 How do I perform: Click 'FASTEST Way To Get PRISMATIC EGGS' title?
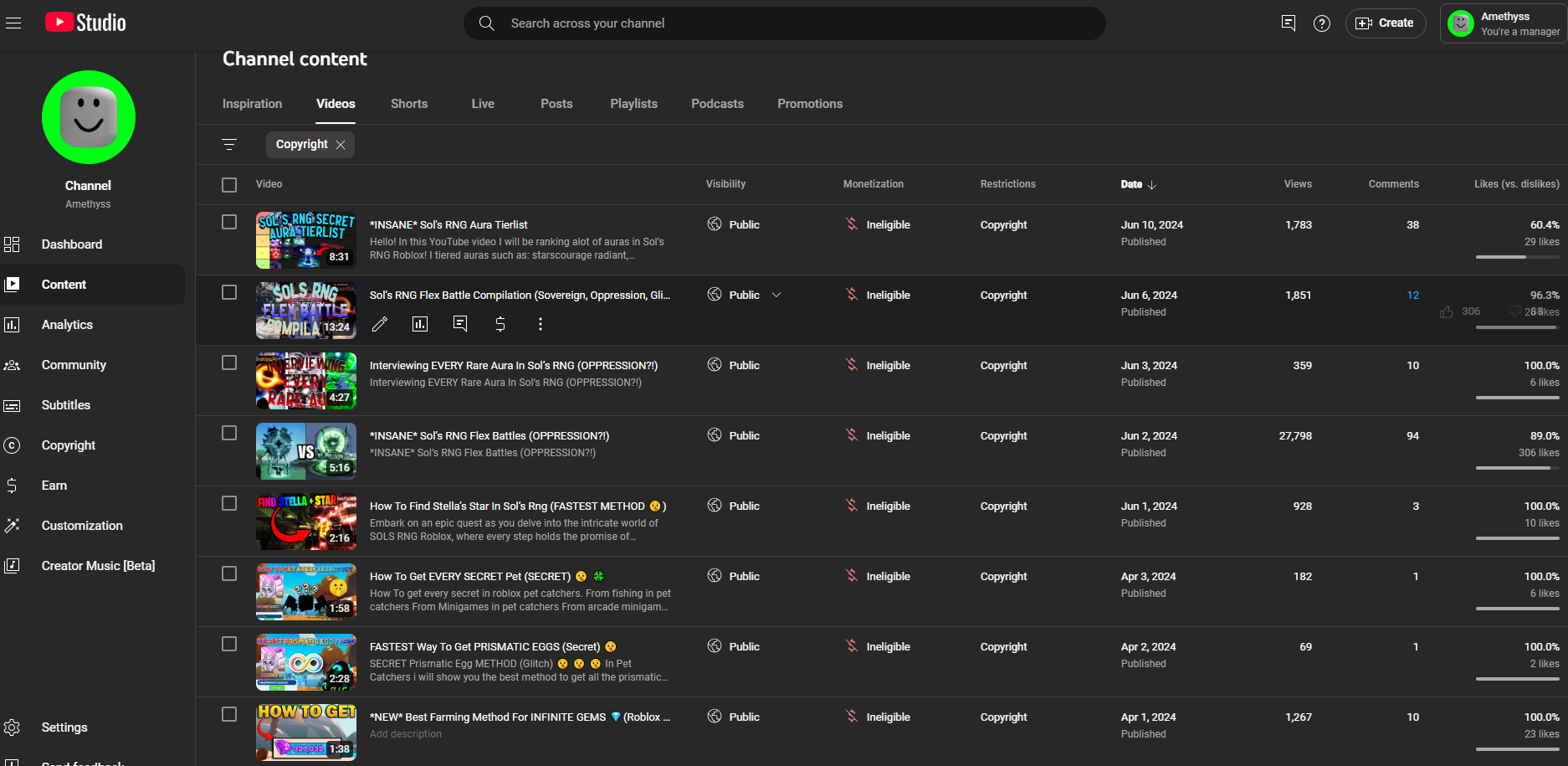[x=493, y=647]
